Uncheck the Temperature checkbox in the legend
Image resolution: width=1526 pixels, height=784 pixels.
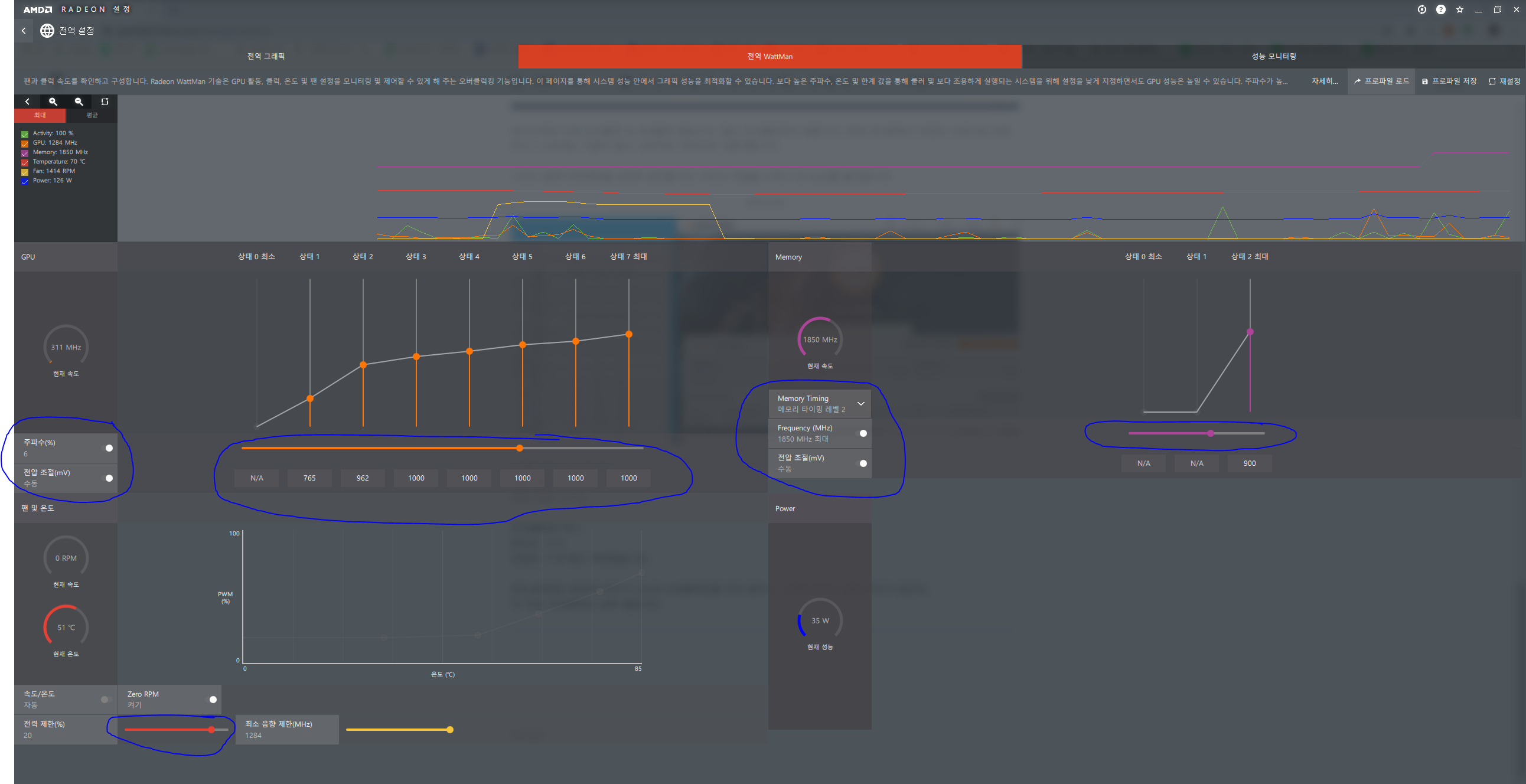point(25,162)
